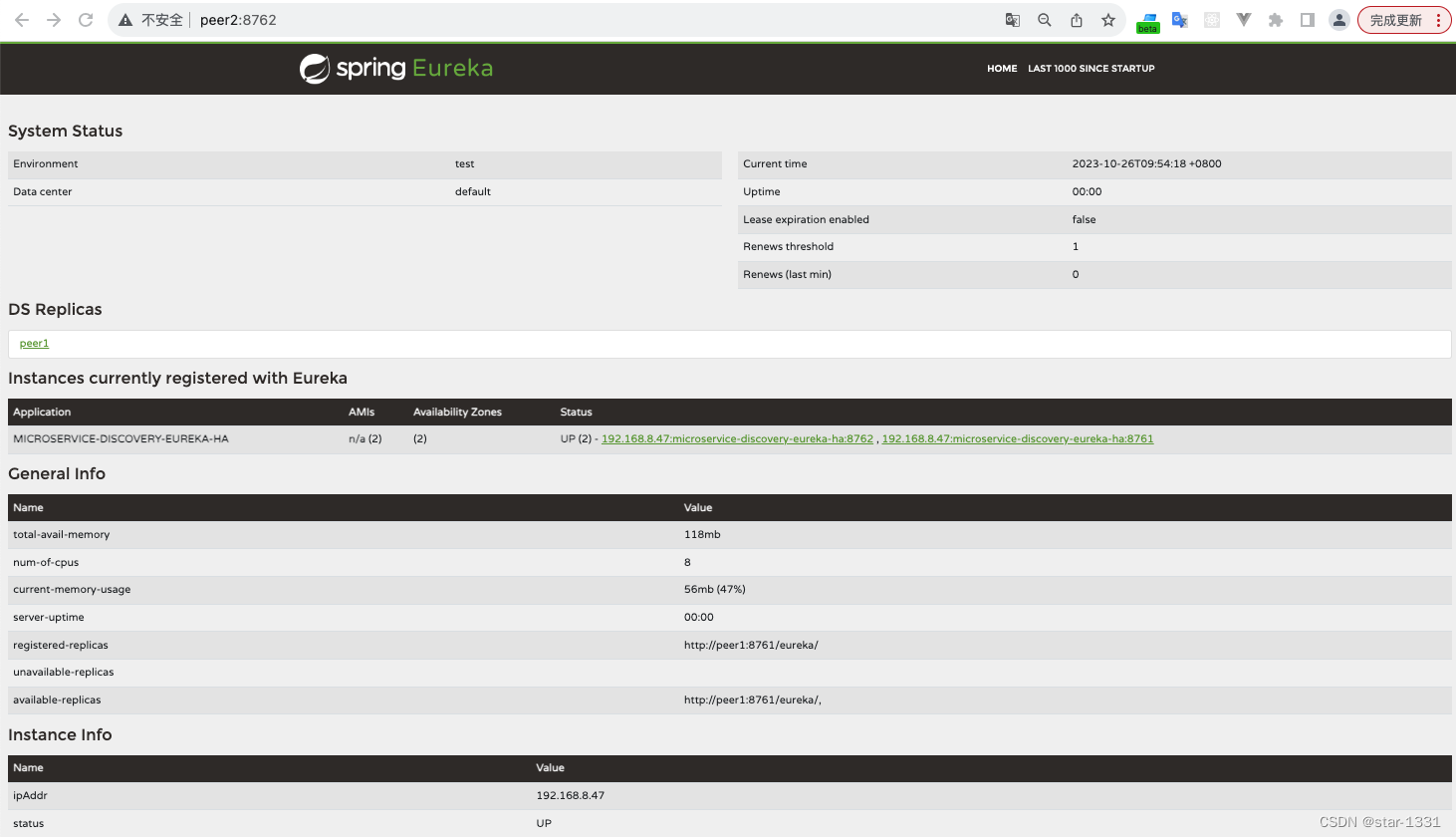Click the zoom magnifier icon in address bar

(x=1045, y=20)
